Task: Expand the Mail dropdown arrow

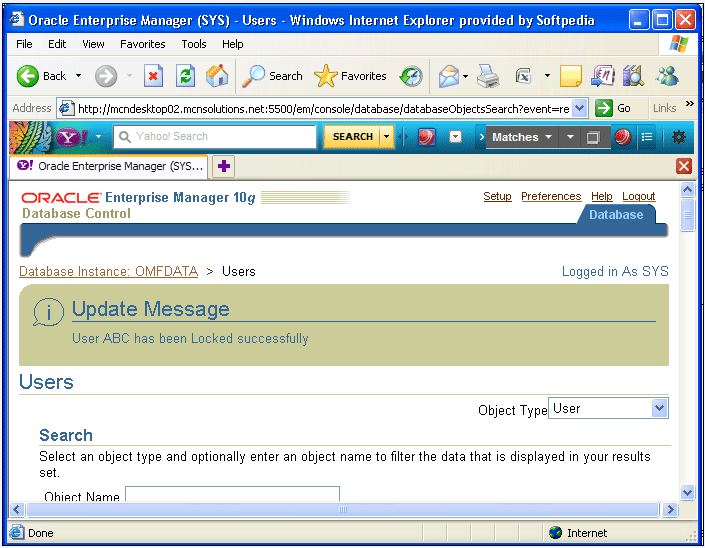Action: tap(465, 76)
